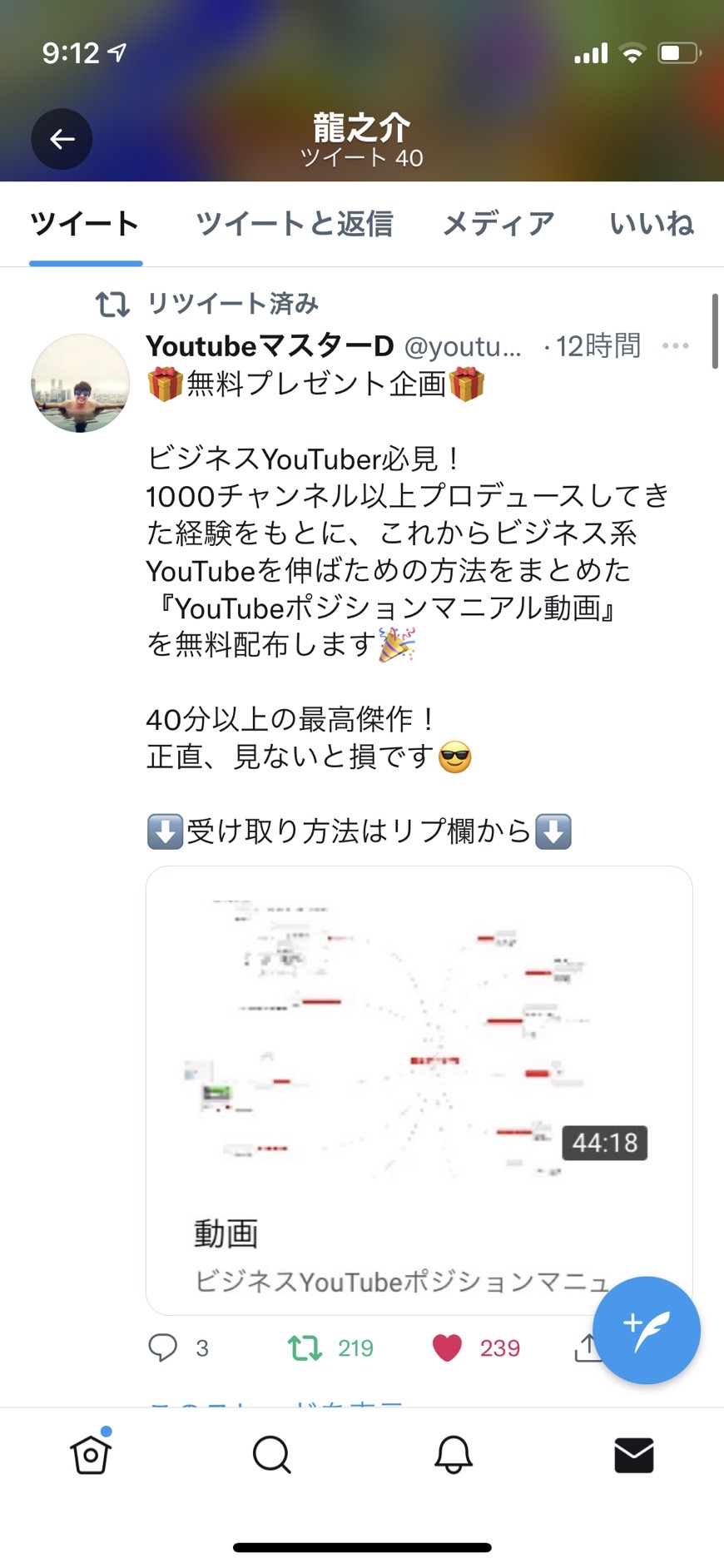
Task: Open the three-dot tweet options menu
Action: [x=675, y=345]
